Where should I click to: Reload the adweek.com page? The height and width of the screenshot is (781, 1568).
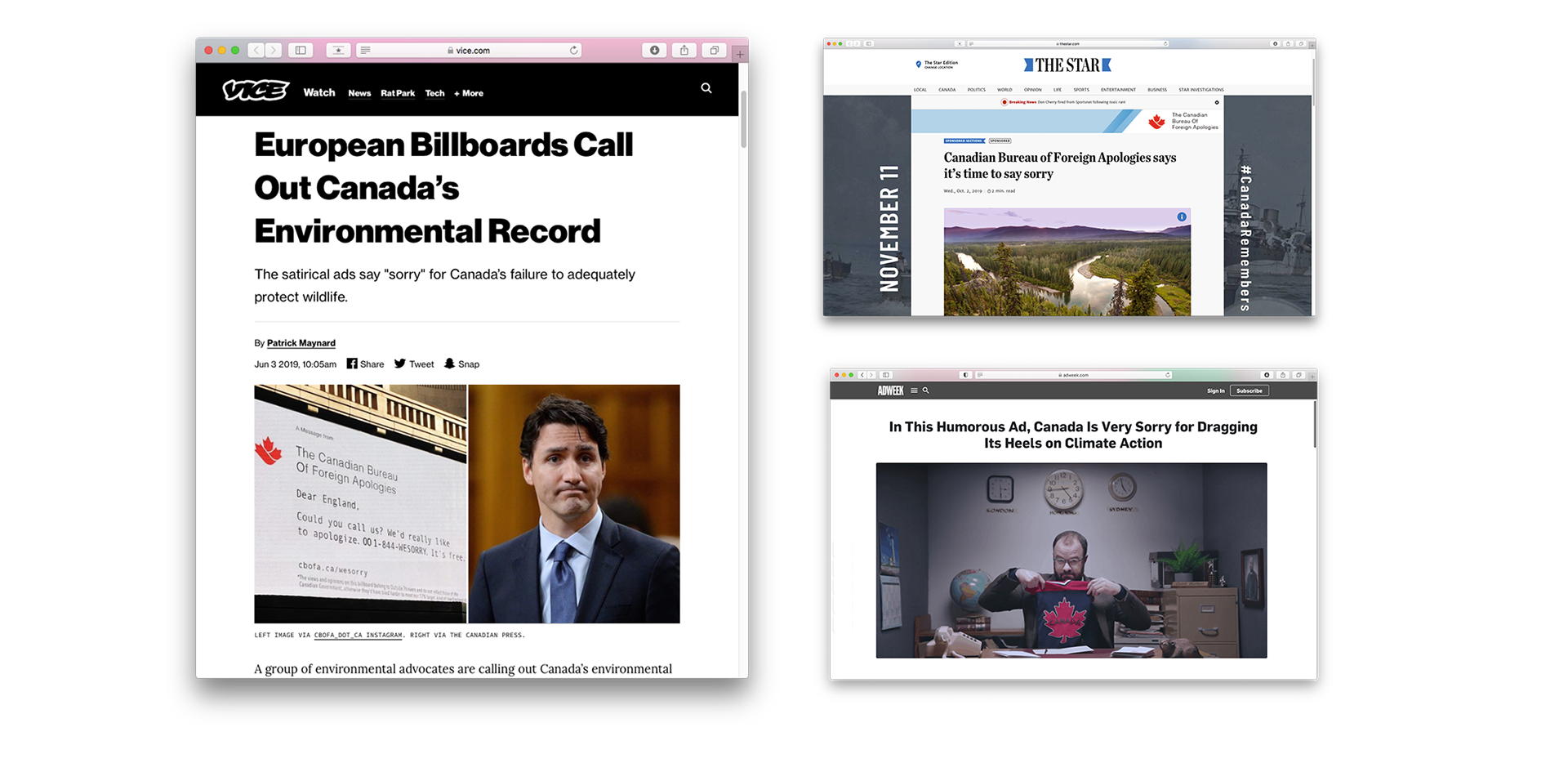coord(1168,375)
